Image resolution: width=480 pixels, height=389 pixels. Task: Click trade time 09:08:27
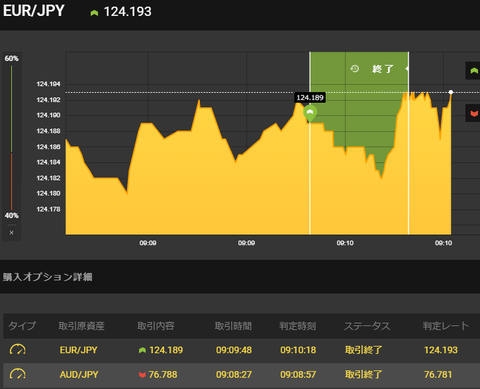click(x=234, y=374)
